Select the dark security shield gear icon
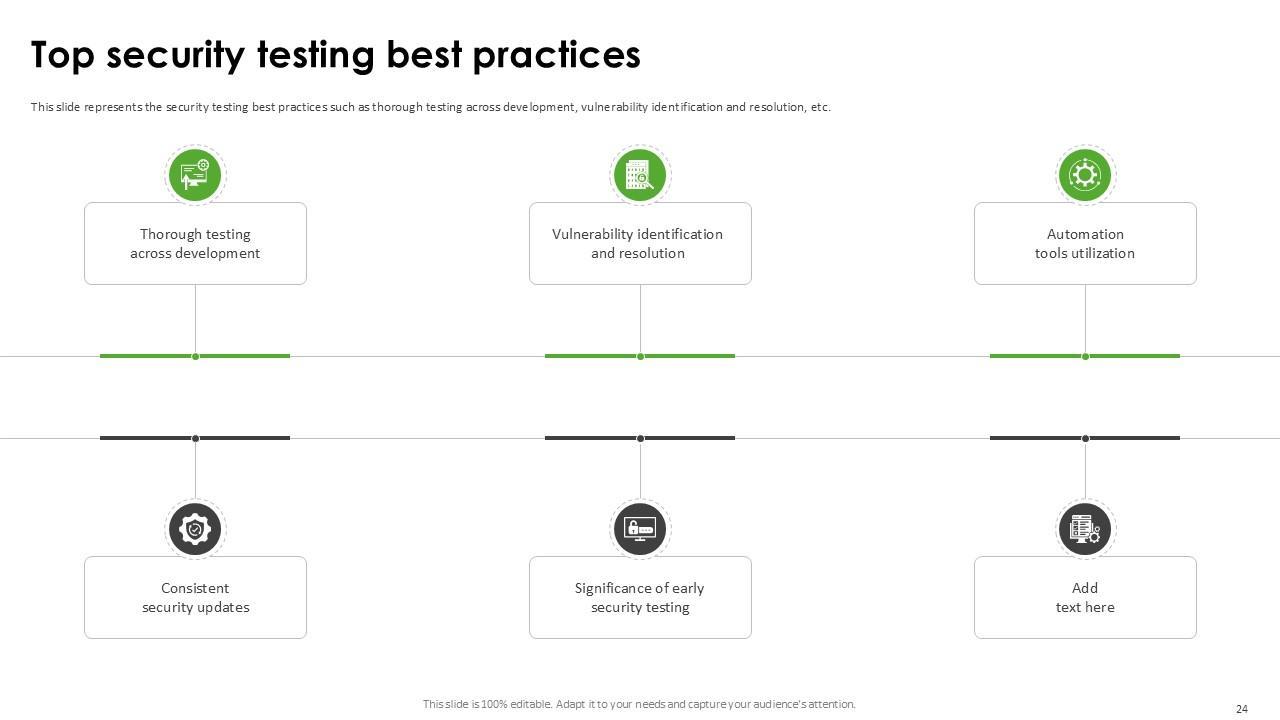The width and height of the screenshot is (1280, 720). pos(195,529)
